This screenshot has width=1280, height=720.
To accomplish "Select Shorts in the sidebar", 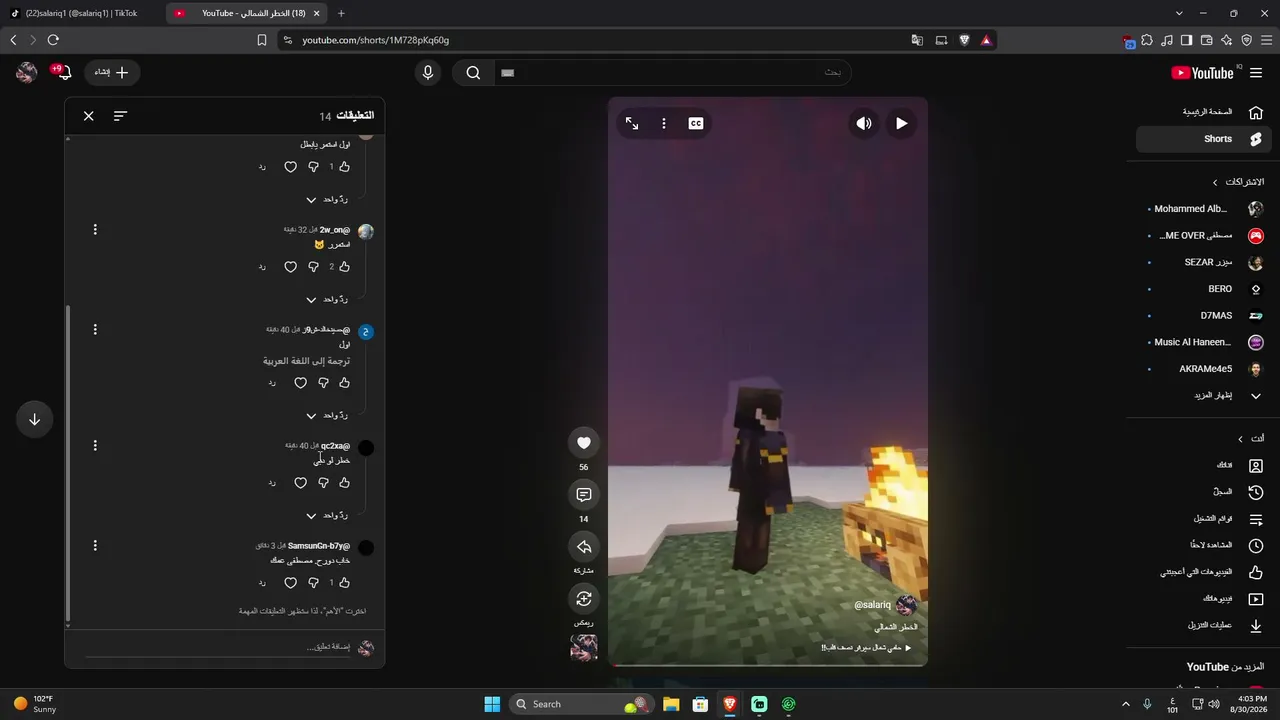I will (1205, 139).
